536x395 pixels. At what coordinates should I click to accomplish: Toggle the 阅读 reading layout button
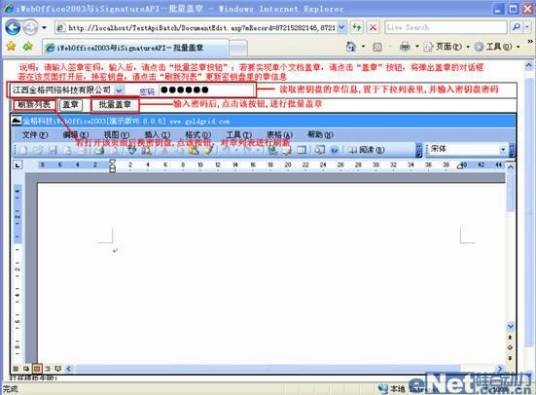[x=366, y=150]
